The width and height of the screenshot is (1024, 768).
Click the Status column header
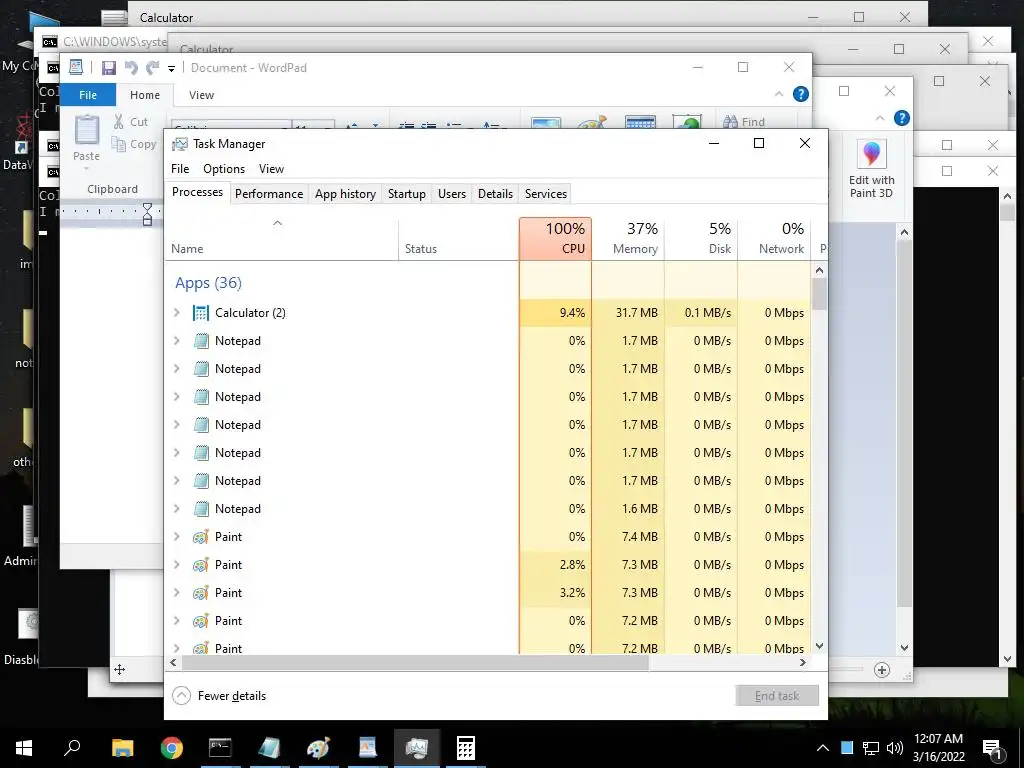[458, 239]
